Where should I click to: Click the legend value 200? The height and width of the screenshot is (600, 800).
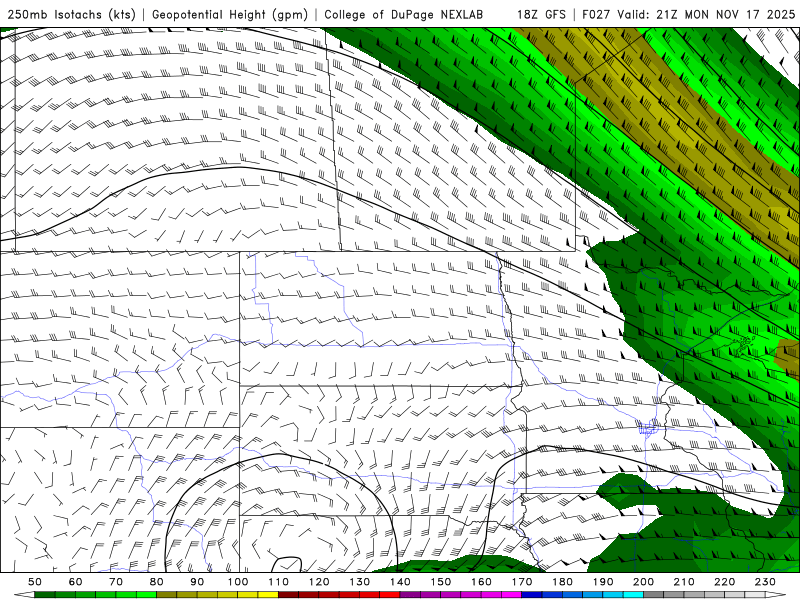(644, 582)
